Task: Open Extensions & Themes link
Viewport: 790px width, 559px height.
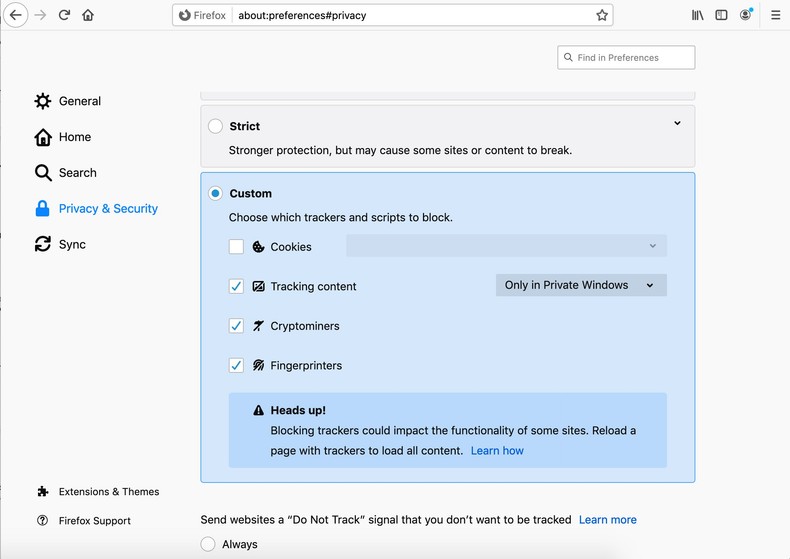Action: [108, 492]
